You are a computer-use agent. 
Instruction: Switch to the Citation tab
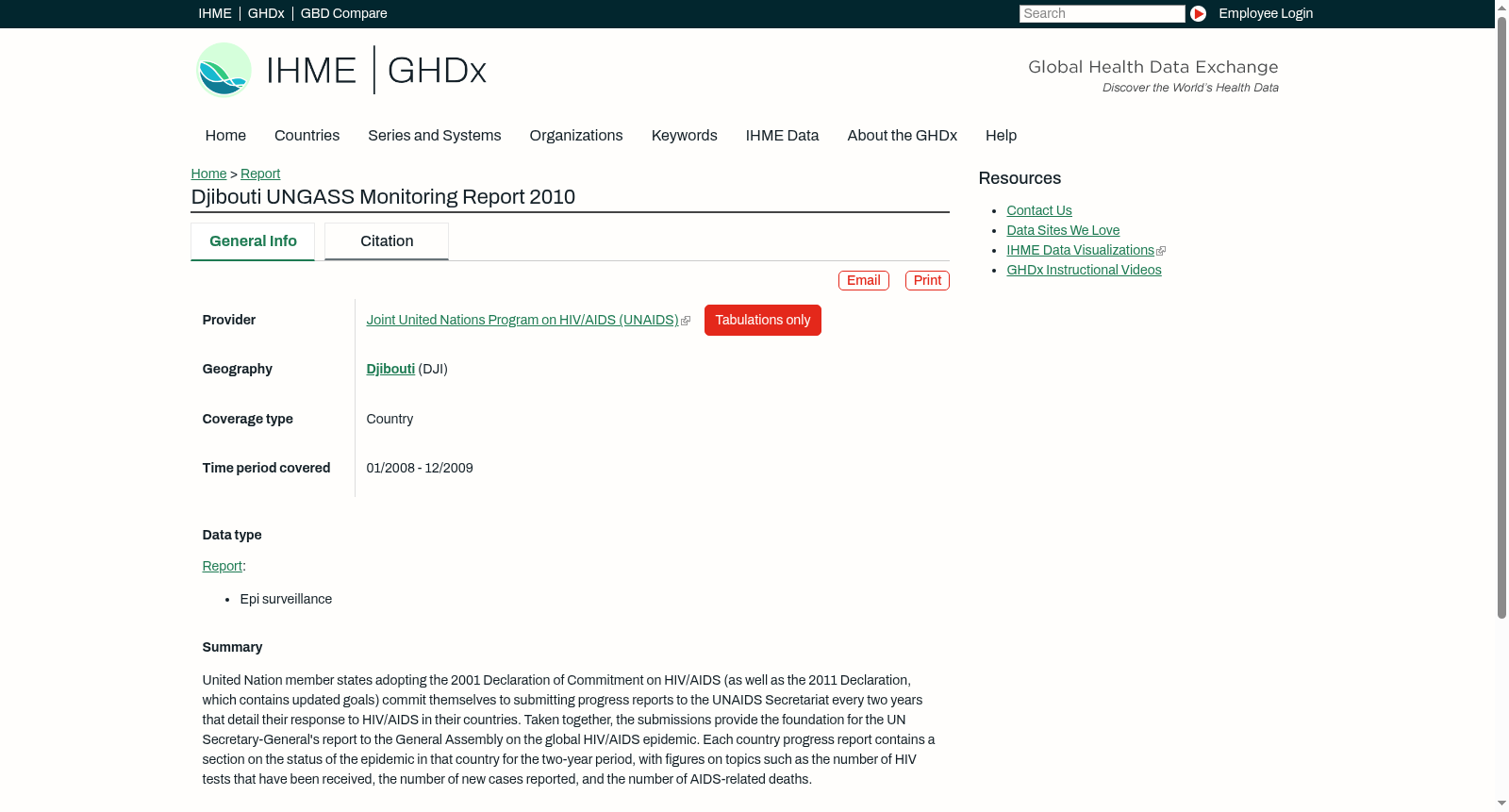tap(387, 241)
